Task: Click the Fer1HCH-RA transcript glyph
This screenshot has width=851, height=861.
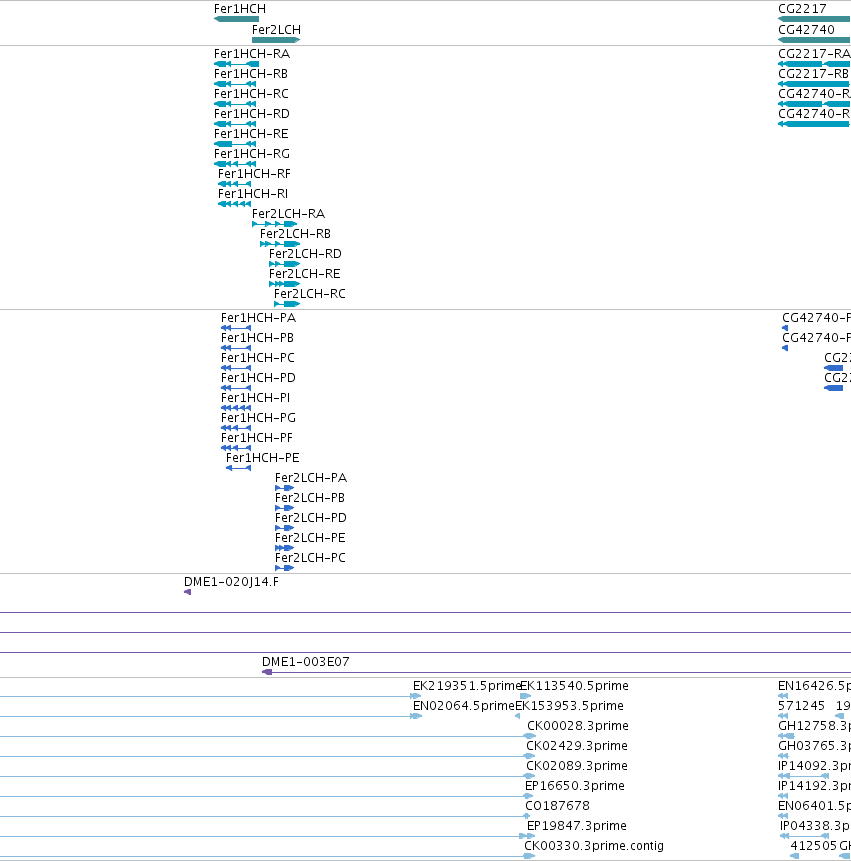Action: coord(236,64)
